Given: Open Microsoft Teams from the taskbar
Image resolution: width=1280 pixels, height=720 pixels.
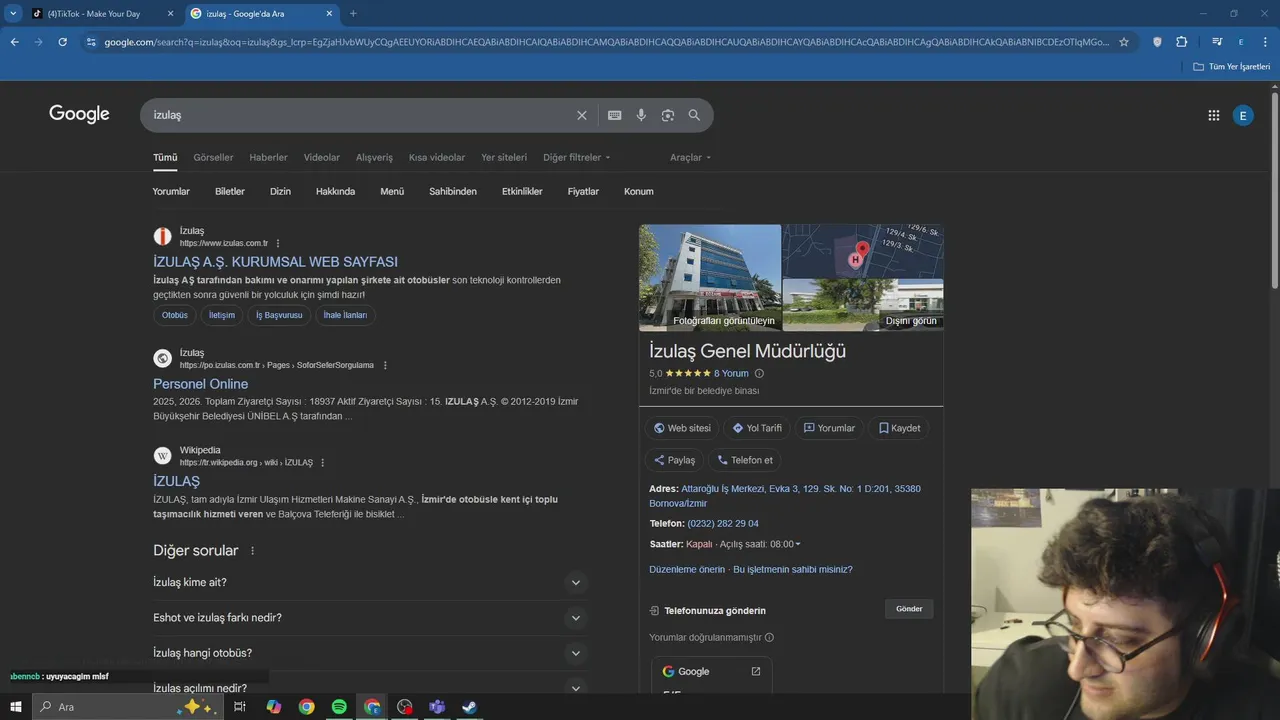Looking at the screenshot, I should [437, 707].
